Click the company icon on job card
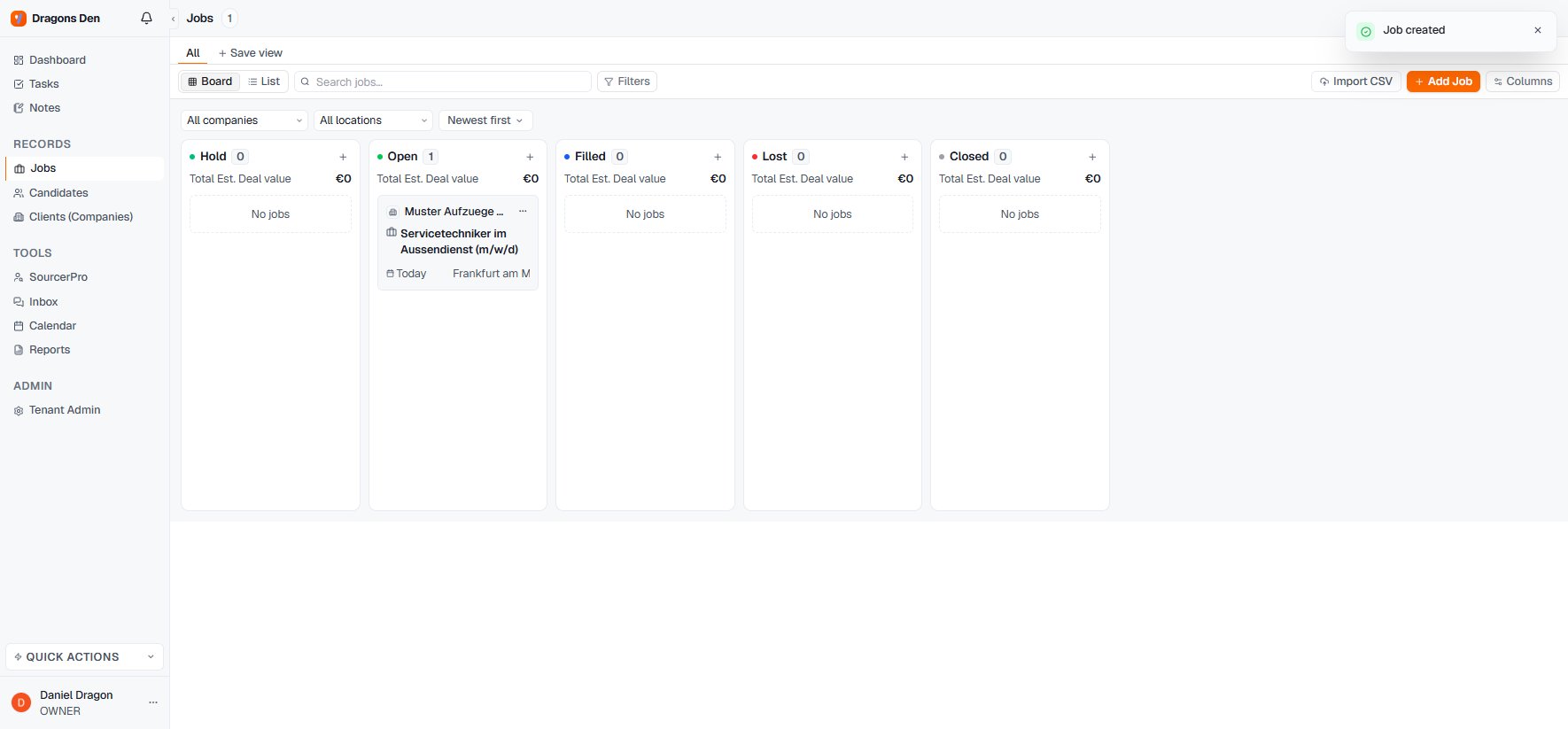The height and width of the screenshot is (729, 1568). click(393, 212)
